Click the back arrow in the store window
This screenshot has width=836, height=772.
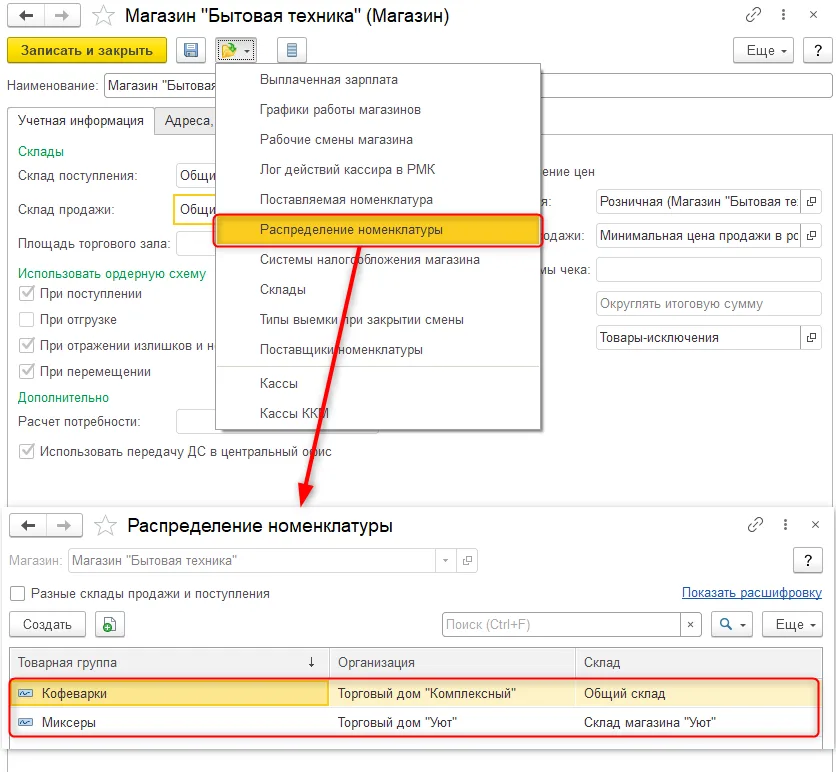(26, 15)
